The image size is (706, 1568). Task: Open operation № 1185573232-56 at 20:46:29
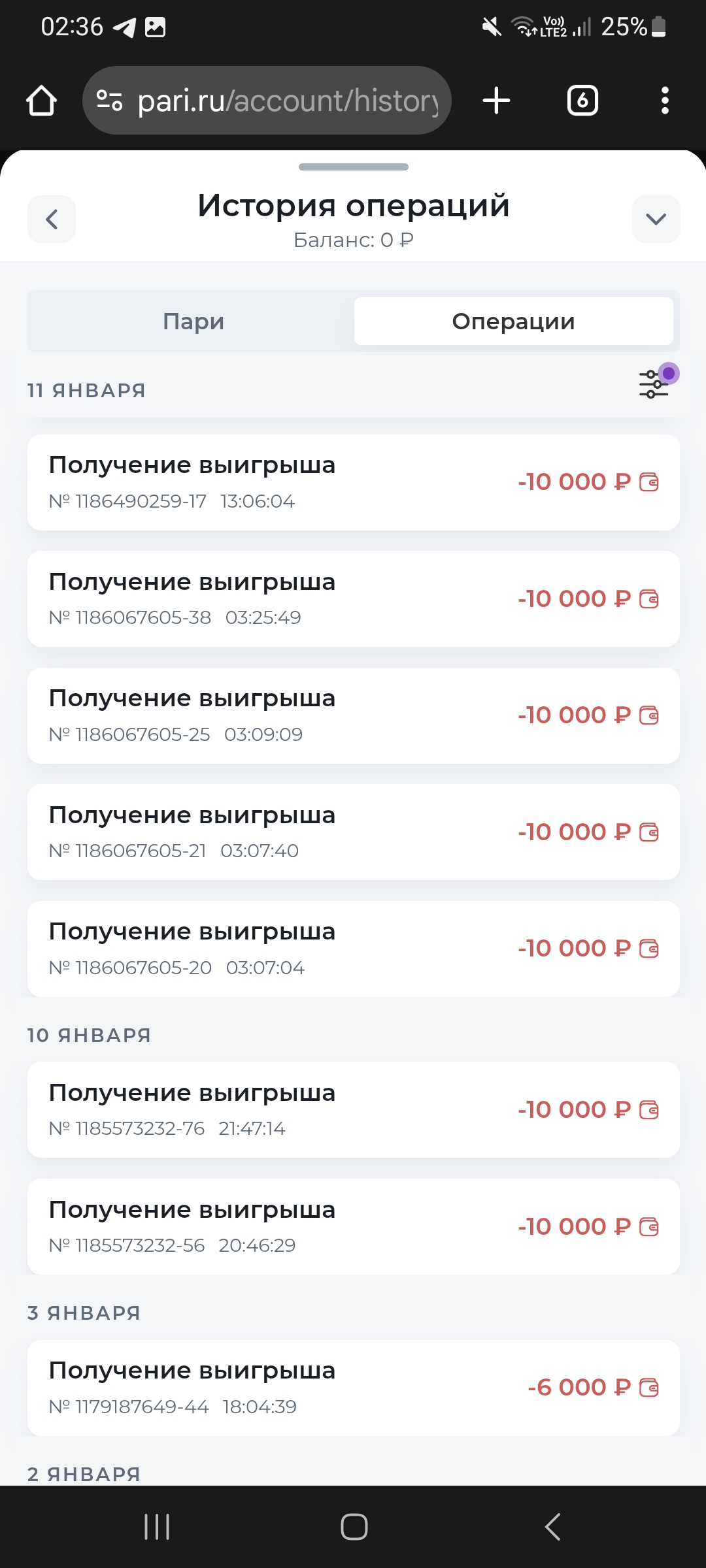pos(353,1227)
